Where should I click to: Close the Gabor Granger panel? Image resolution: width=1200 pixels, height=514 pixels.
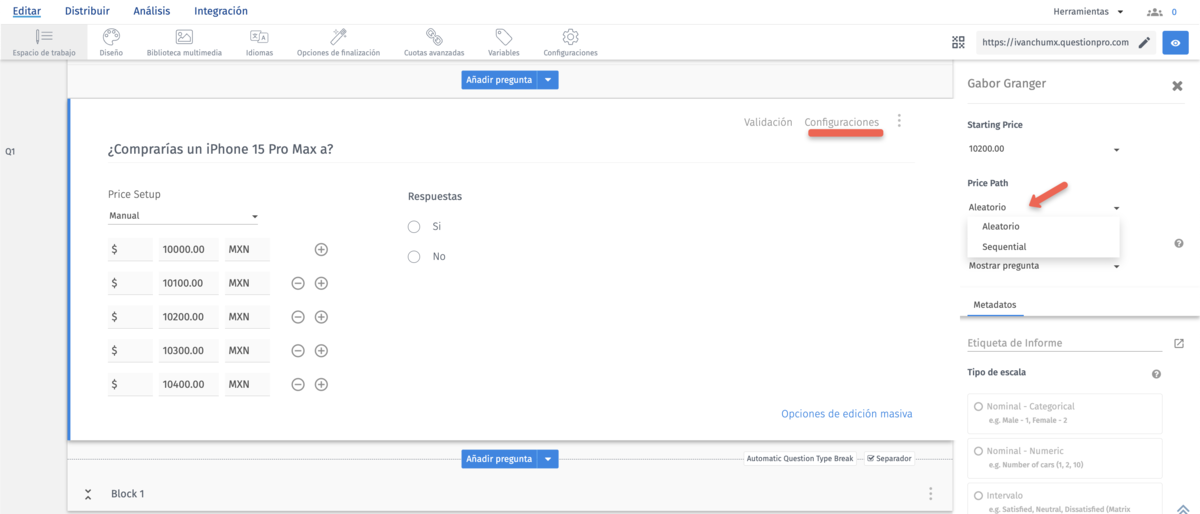coord(1177,86)
